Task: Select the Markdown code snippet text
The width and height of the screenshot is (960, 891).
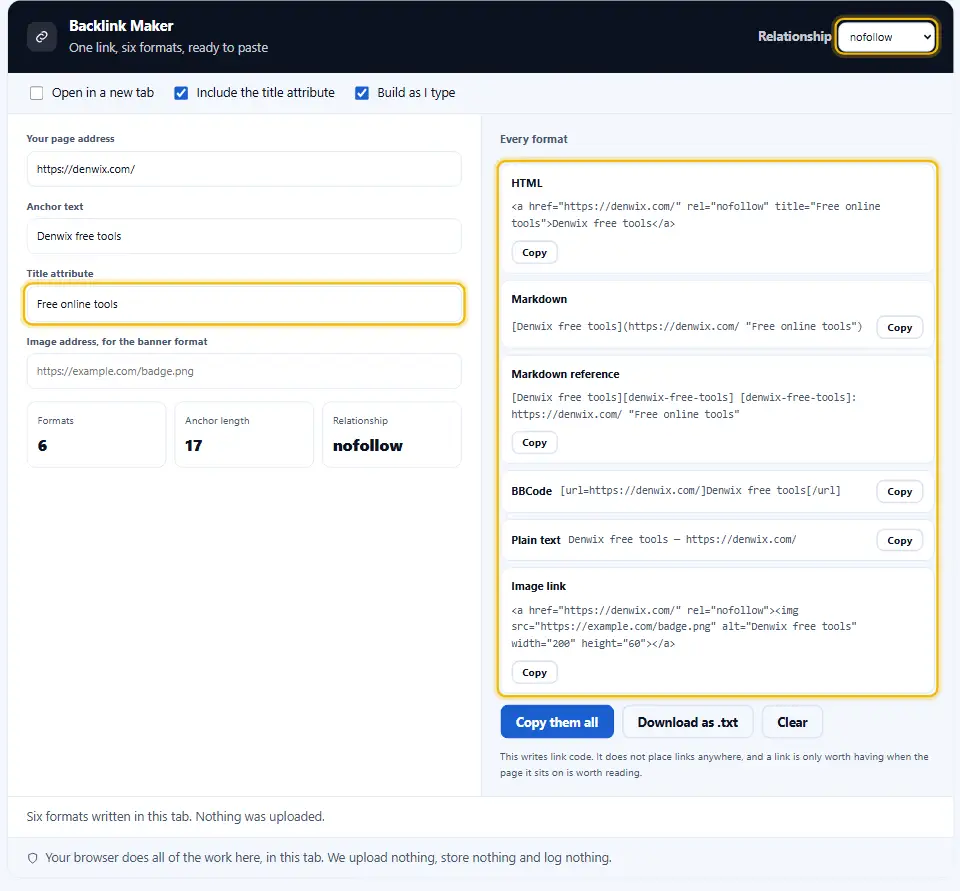Action: [x=686, y=326]
